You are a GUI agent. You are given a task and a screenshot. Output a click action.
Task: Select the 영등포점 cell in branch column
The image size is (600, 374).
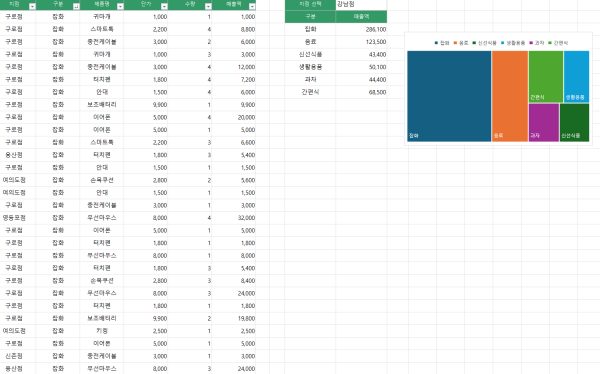tap(14, 217)
